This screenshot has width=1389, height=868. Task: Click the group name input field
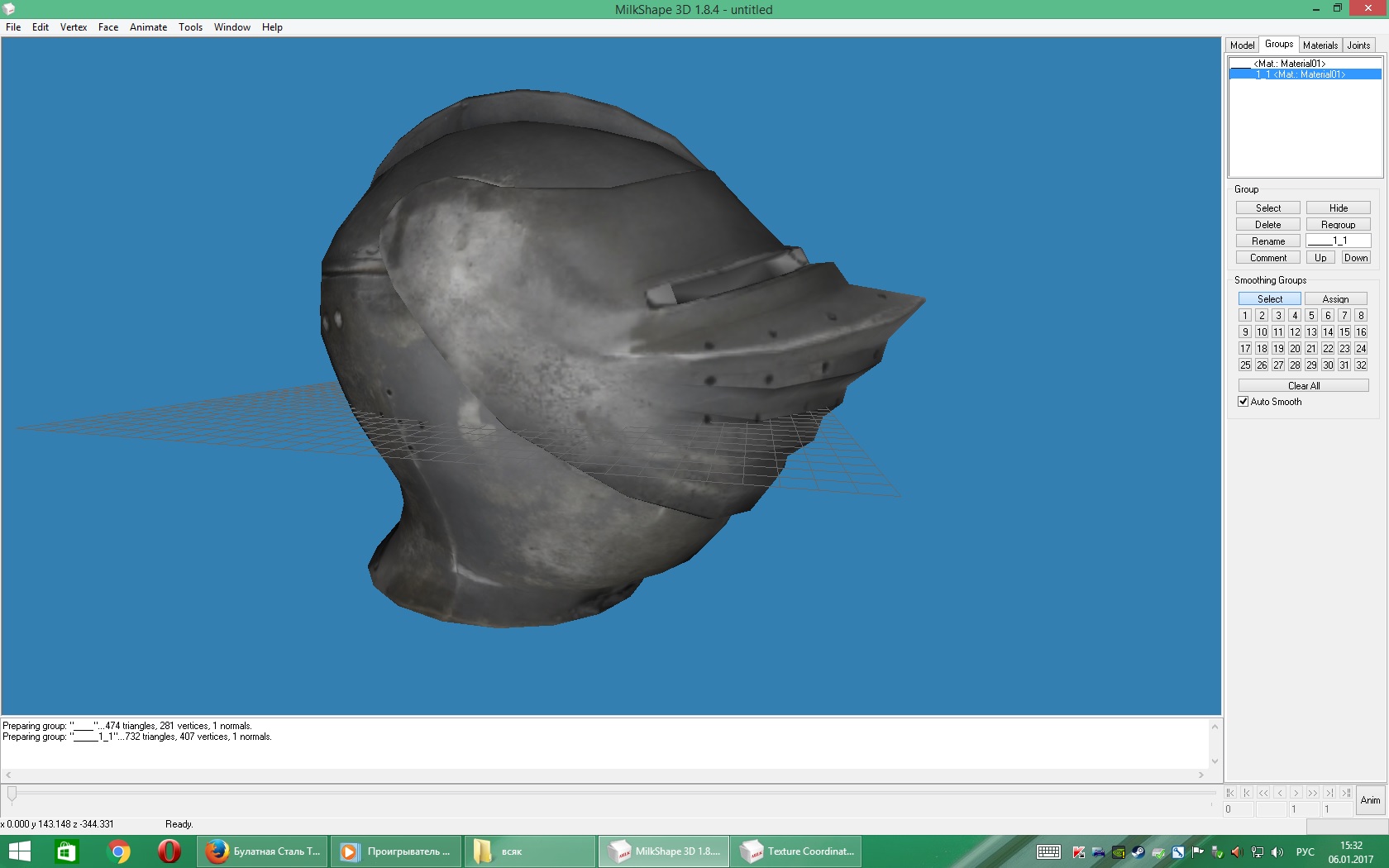pos(1339,241)
